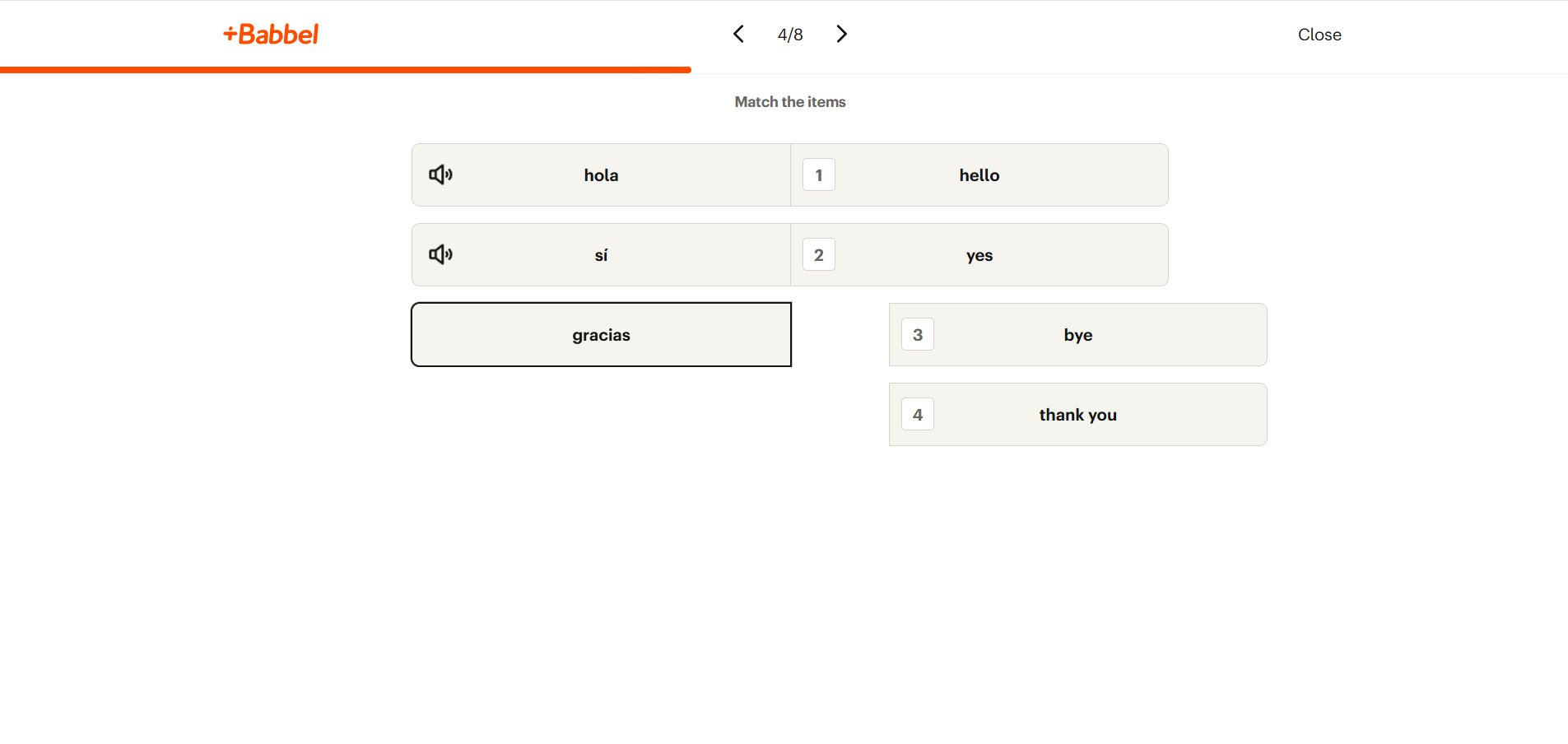Pick the "bye" option numbered 3
Screen dimensions: 1568x744
click(1077, 334)
